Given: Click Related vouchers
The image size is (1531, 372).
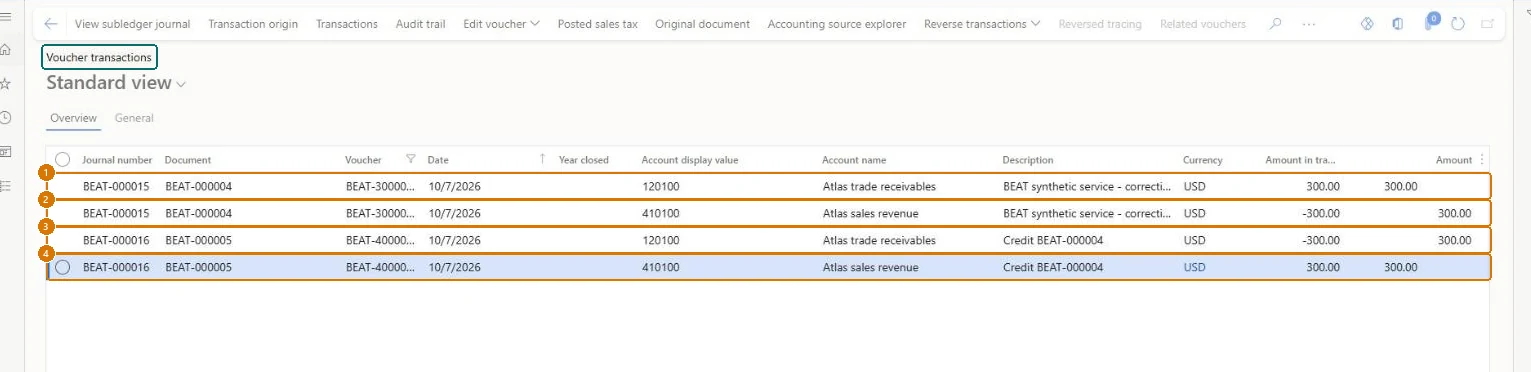Looking at the screenshot, I should tap(1203, 24).
